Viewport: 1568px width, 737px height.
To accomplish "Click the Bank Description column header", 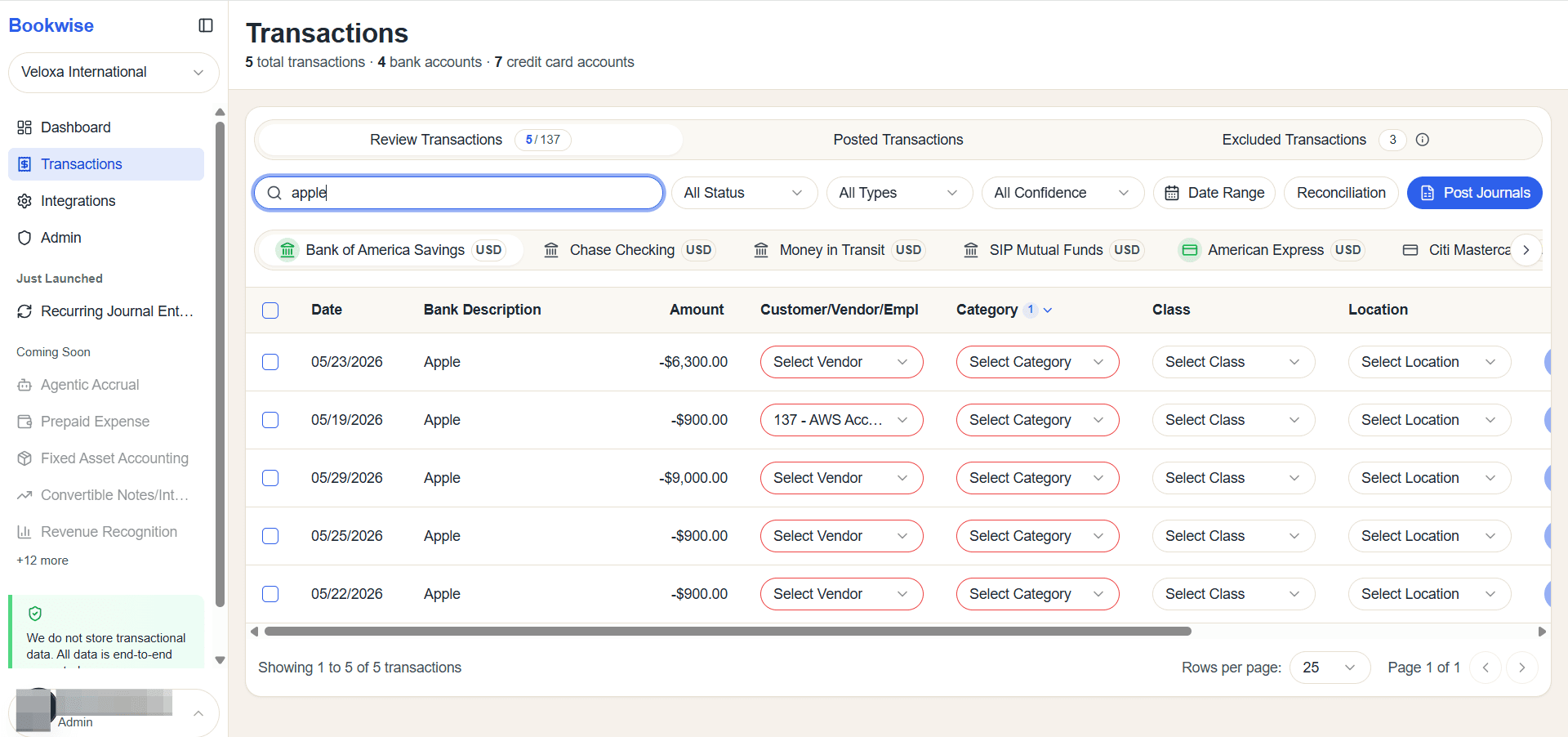I will point(482,310).
